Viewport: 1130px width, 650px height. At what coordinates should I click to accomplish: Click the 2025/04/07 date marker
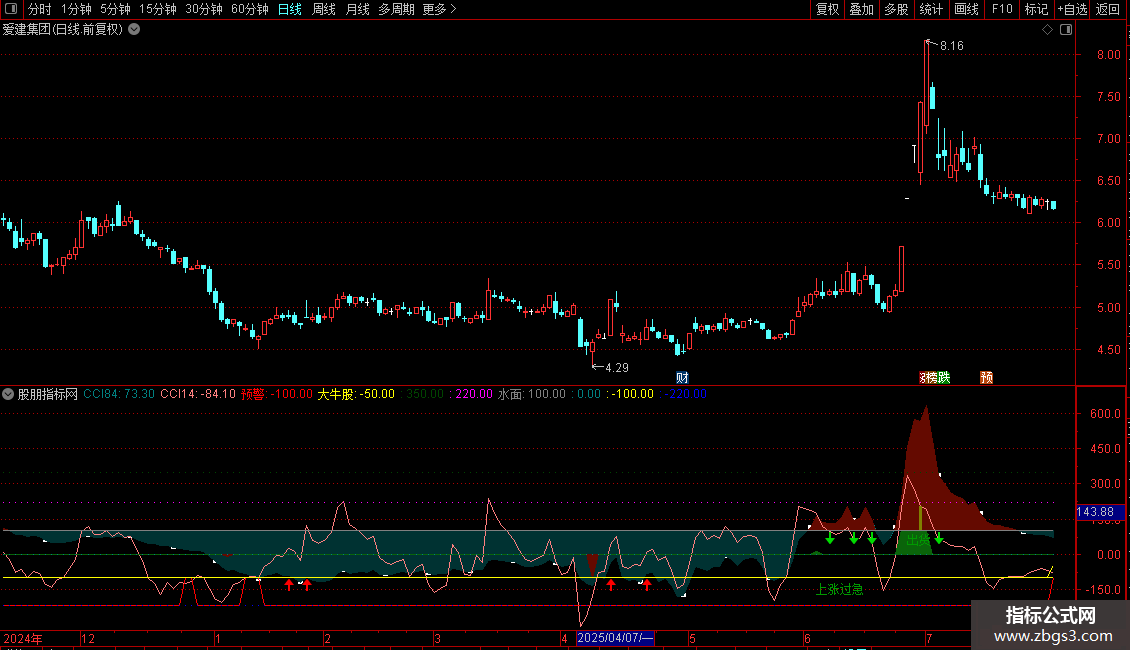[x=615, y=638]
